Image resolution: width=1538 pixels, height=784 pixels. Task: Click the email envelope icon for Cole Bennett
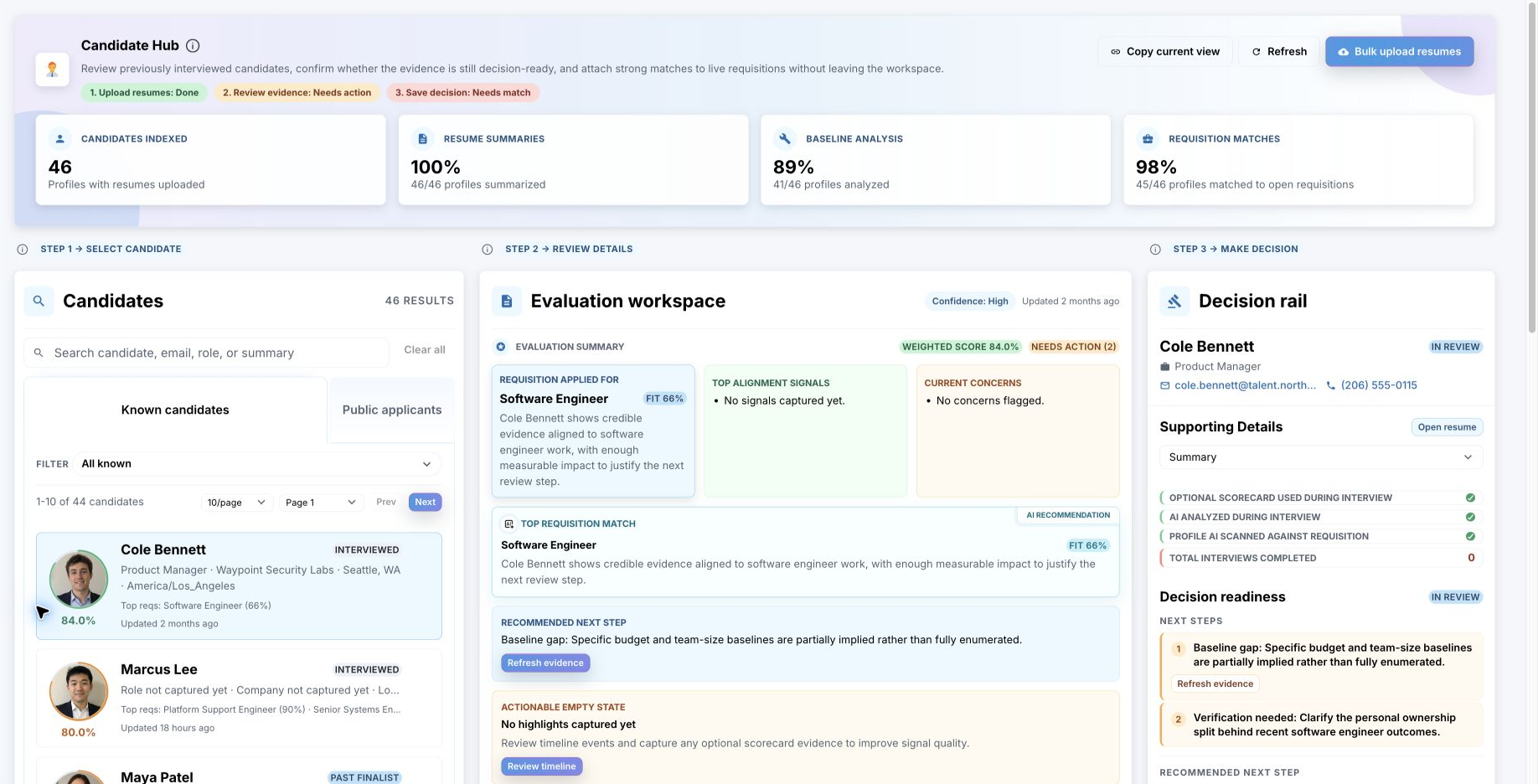[x=1164, y=385]
